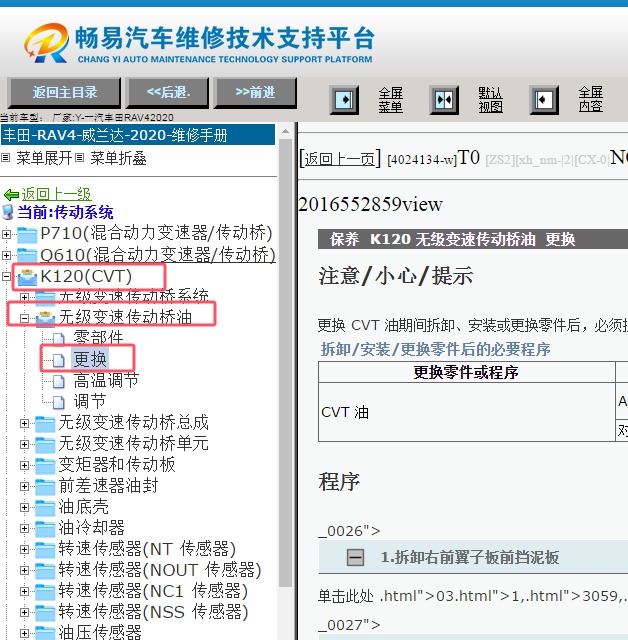628x640 pixels.
Task: Expand the 变矩器和传动板 folder
Action: click(x=24, y=465)
